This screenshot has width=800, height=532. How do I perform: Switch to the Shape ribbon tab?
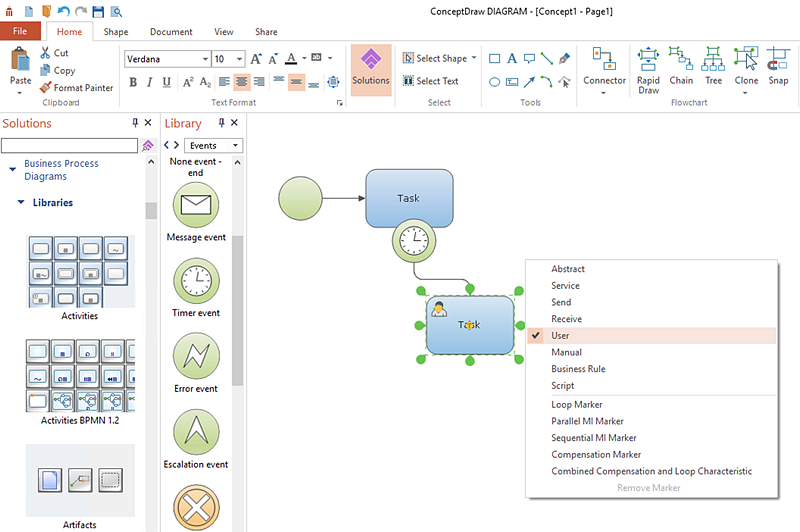[x=116, y=32]
